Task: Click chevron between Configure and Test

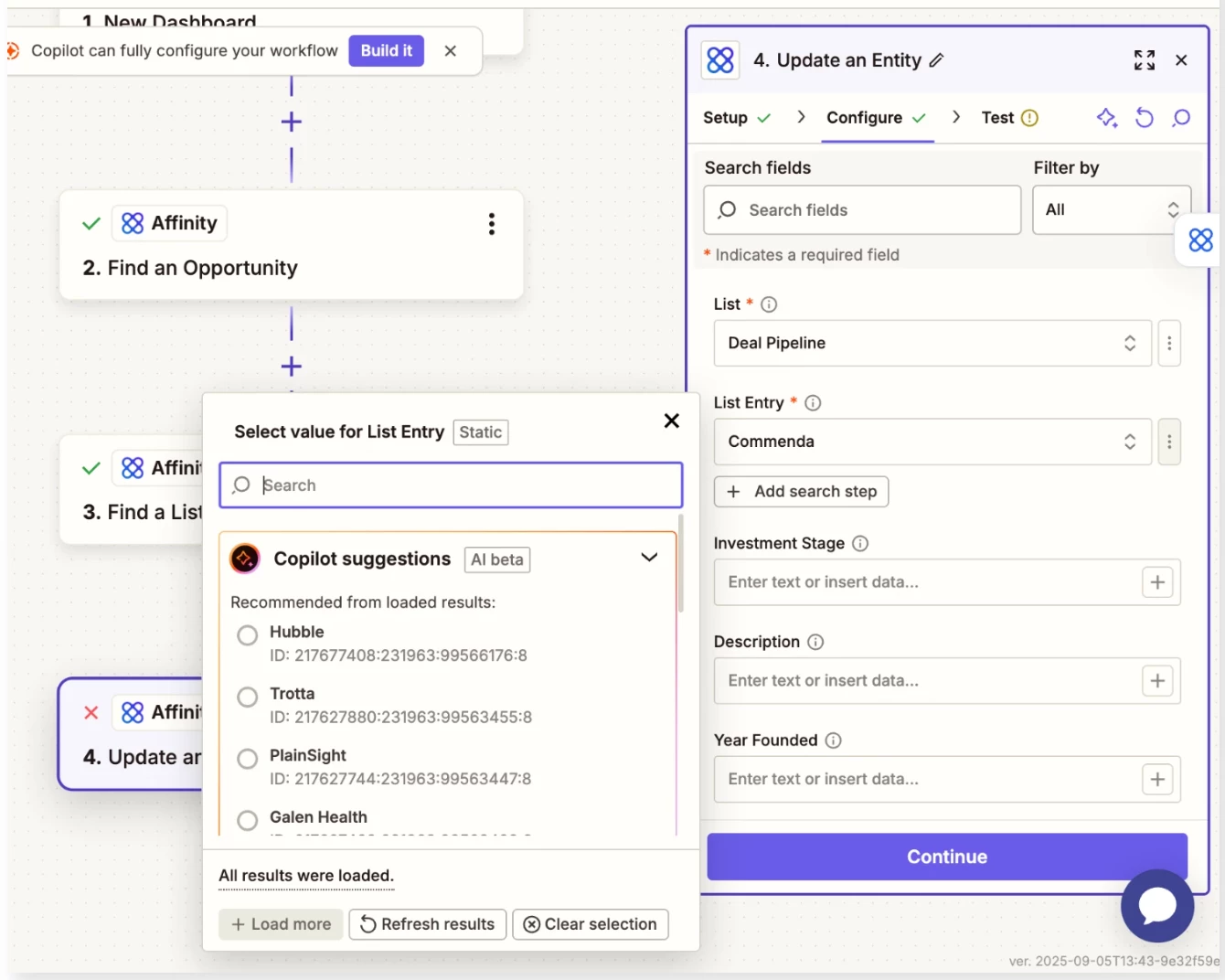Action: (956, 117)
